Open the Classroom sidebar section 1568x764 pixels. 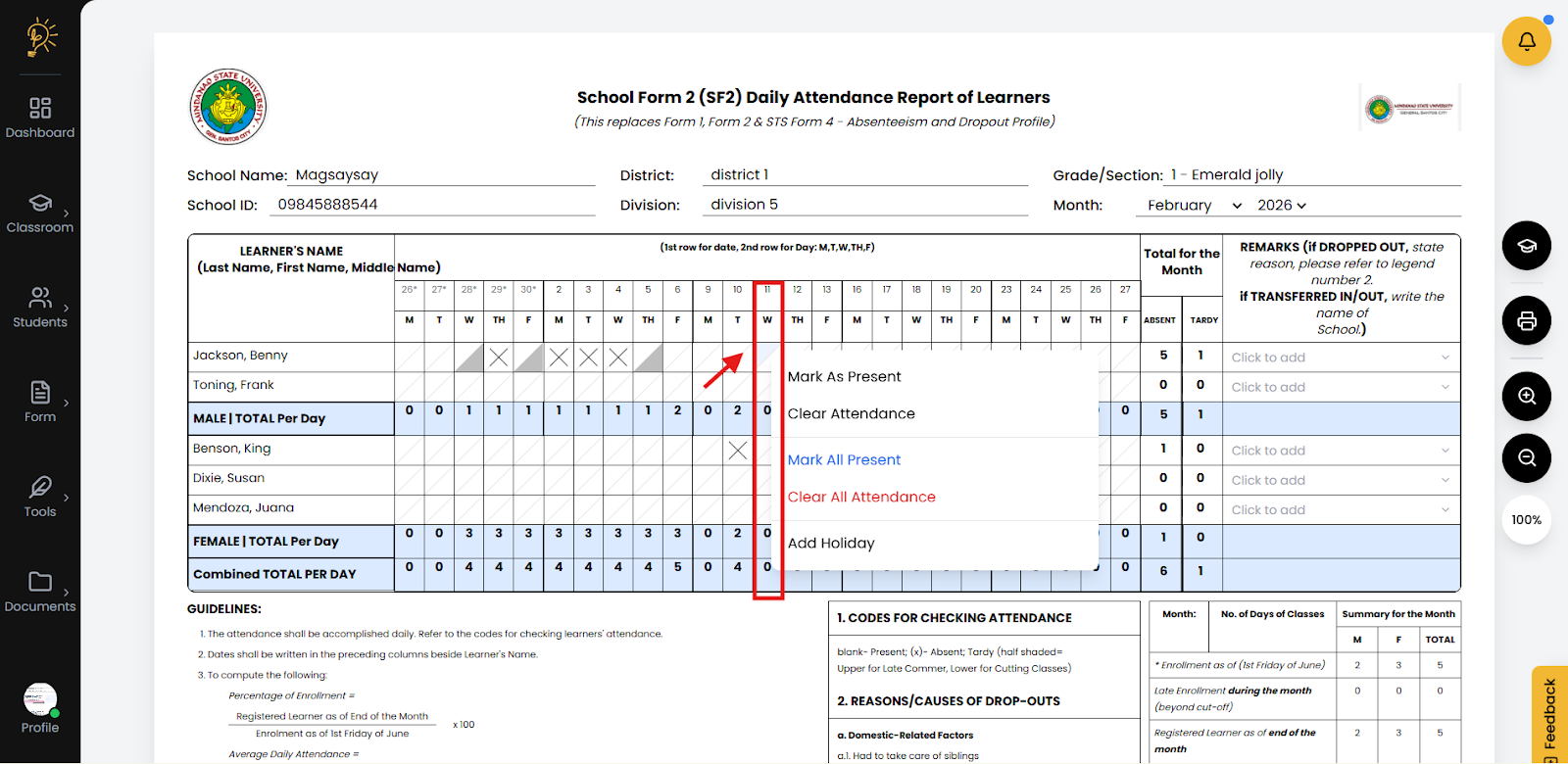pos(40,213)
